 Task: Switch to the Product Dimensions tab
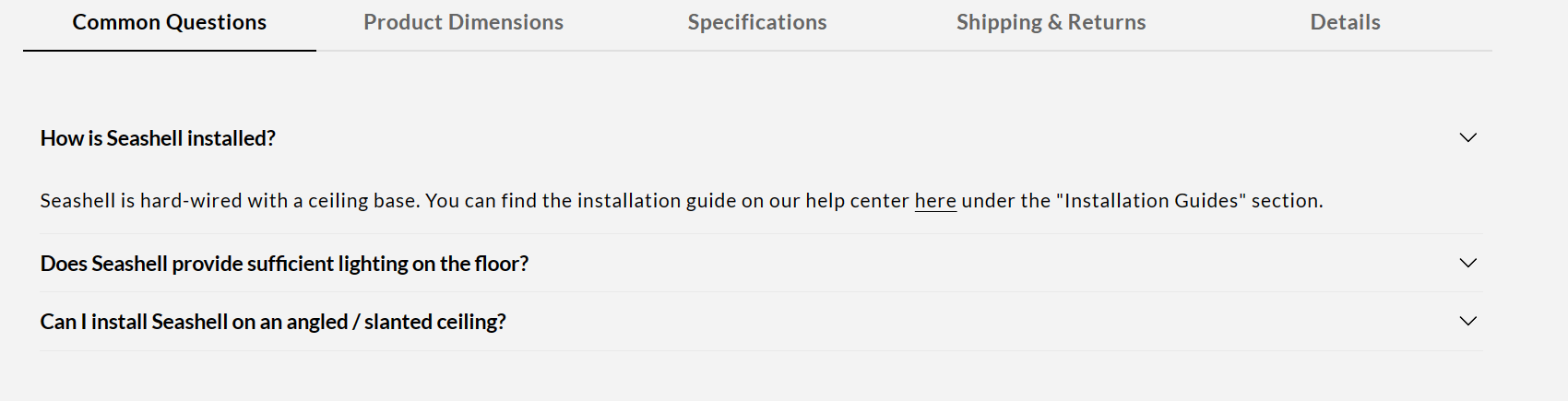[463, 22]
